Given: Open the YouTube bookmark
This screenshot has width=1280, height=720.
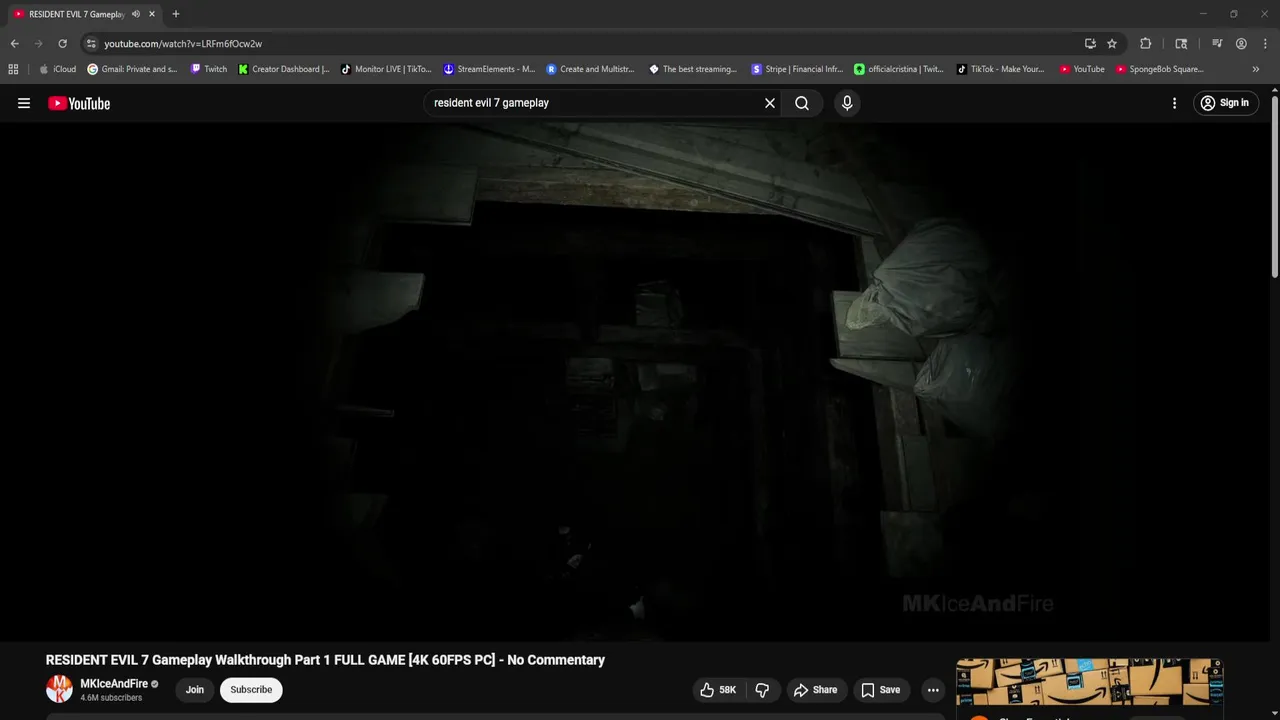Looking at the screenshot, I should pos(1082,69).
